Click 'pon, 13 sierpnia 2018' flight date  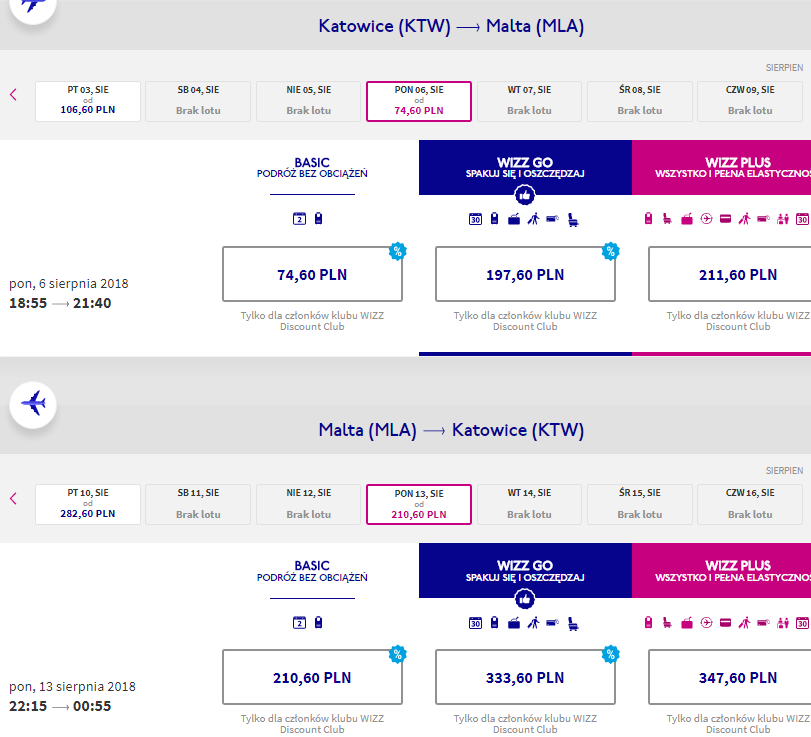[x=72, y=687]
